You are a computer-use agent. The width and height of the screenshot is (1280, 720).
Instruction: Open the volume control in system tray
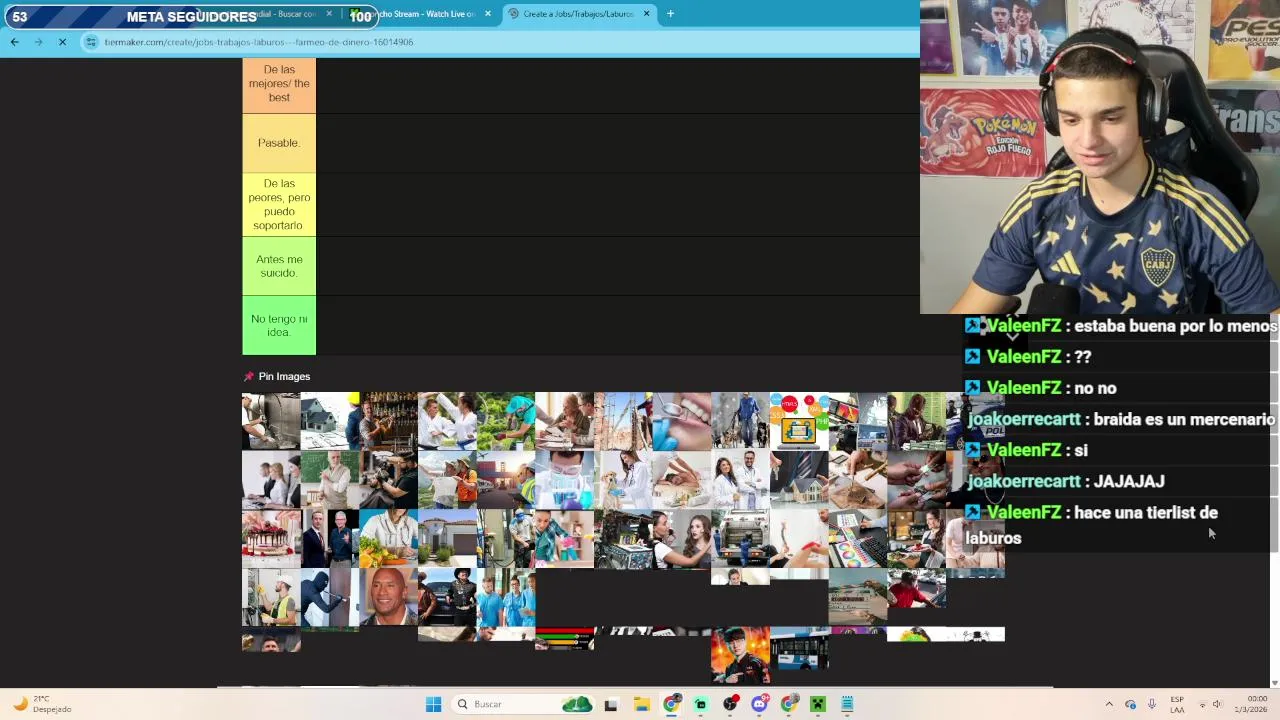(1217, 704)
